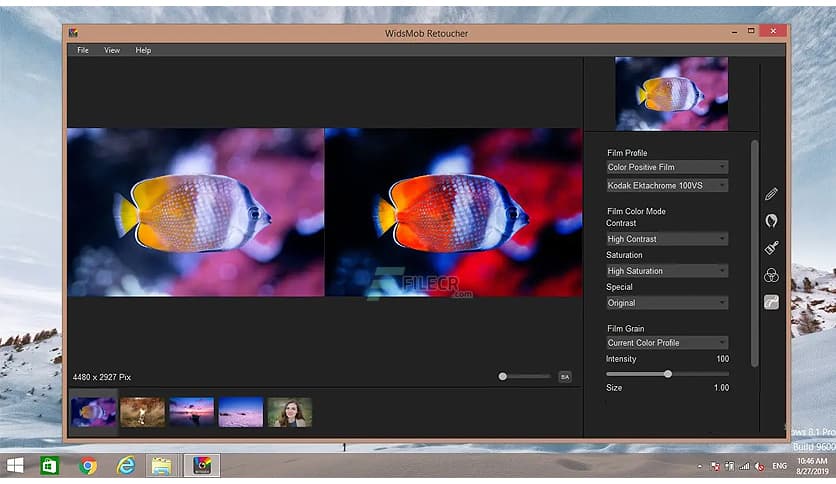The image size is (836, 484).
Task: Open the Help menu
Action: [x=143, y=50]
